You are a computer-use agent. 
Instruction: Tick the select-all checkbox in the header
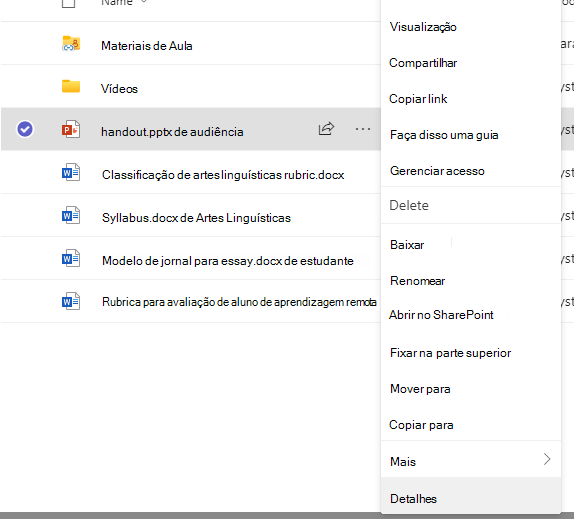tap(68, 3)
